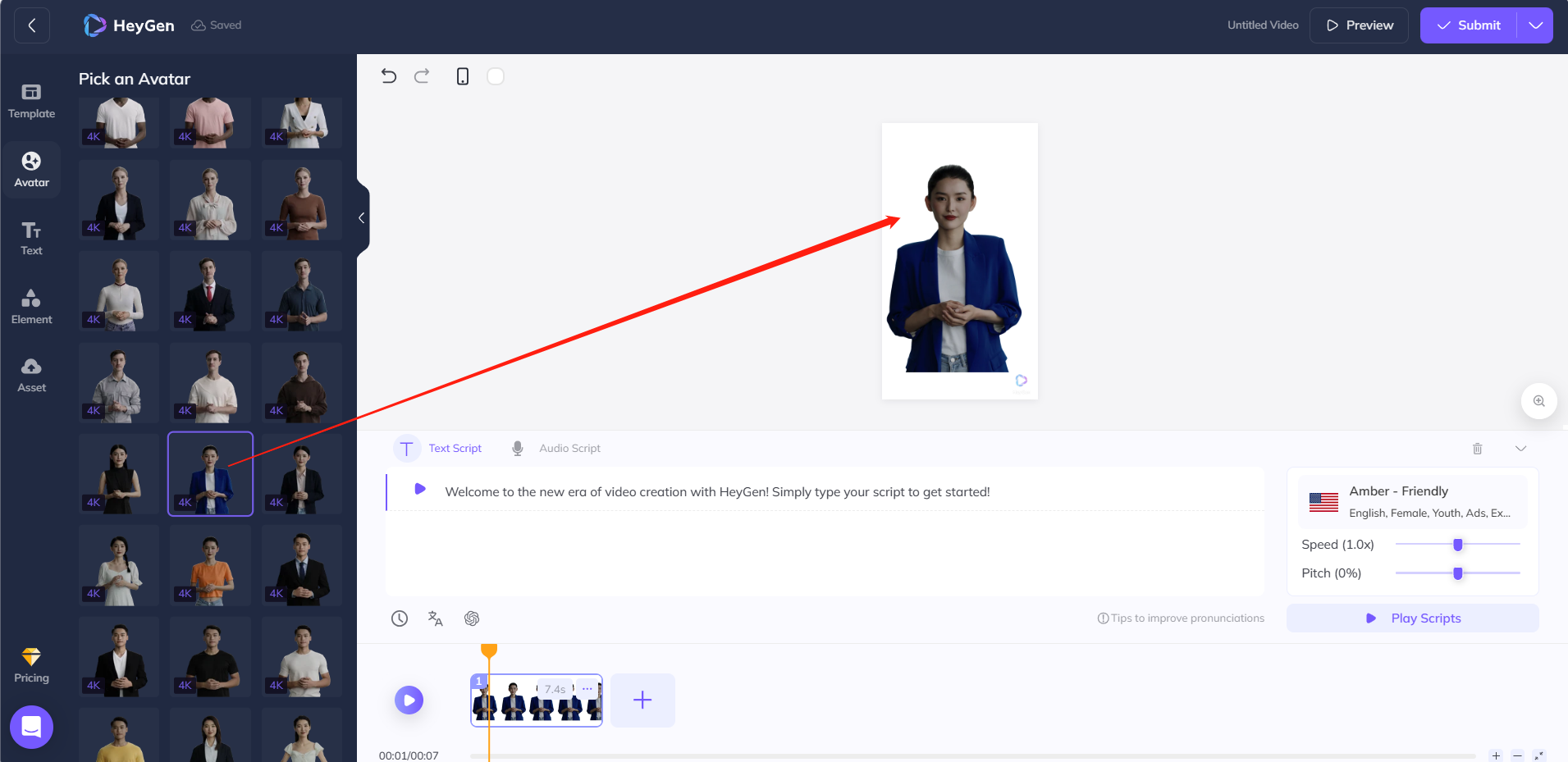Select the brown top woman avatar

302,200
